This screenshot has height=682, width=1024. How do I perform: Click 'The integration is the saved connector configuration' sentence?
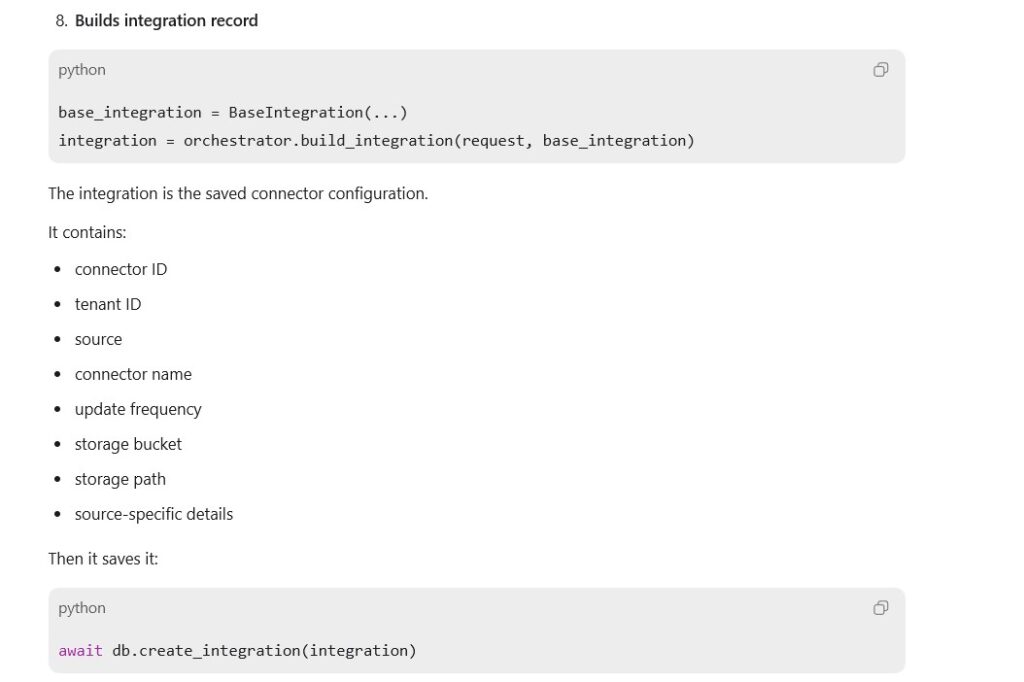238,193
